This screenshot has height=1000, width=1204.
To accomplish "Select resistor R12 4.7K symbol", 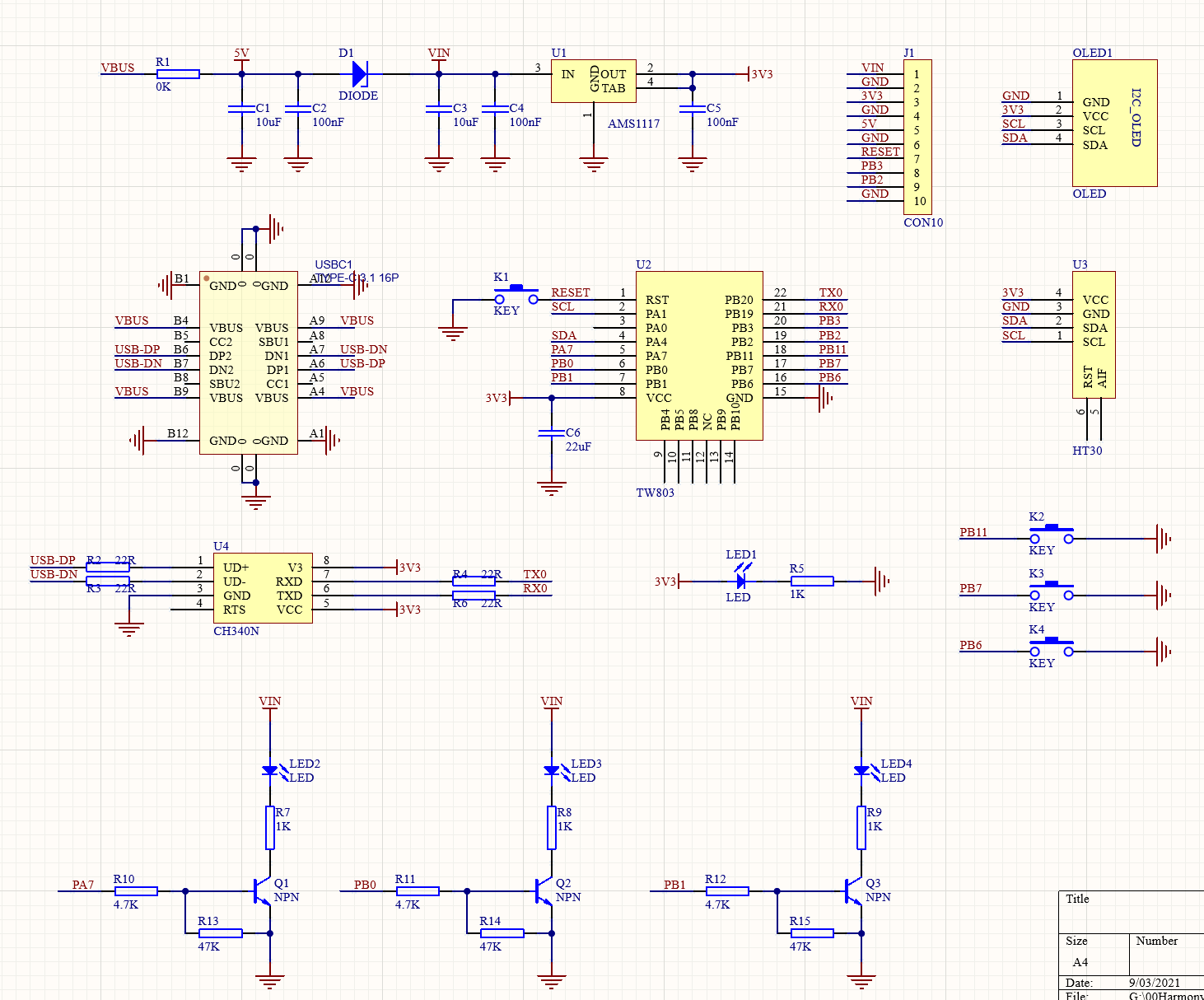I will click(727, 890).
